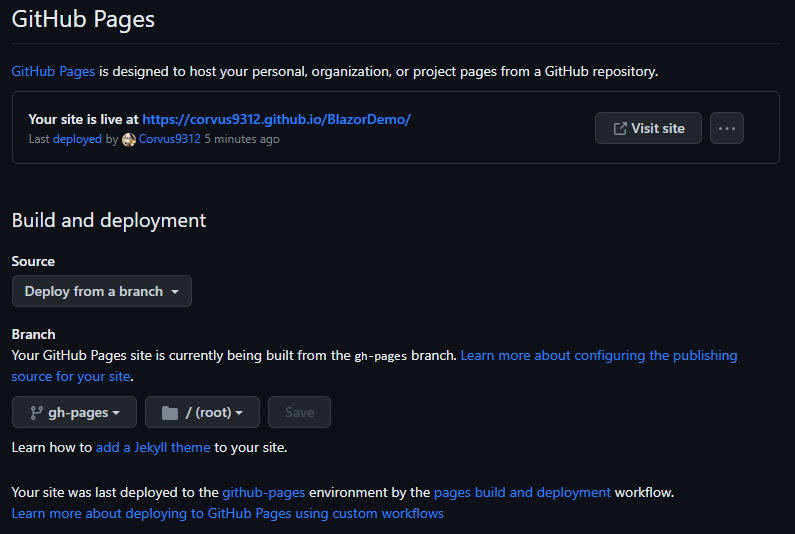Open the pages build and deployment workflow link
The width and height of the screenshot is (795, 534).
tap(522, 492)
